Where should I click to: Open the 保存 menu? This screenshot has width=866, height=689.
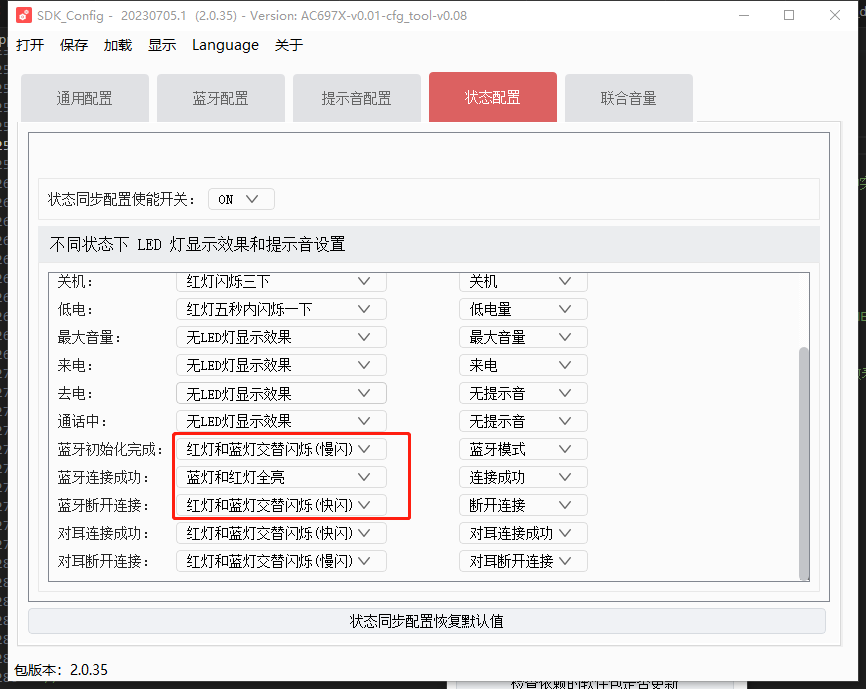click(73, 45)
